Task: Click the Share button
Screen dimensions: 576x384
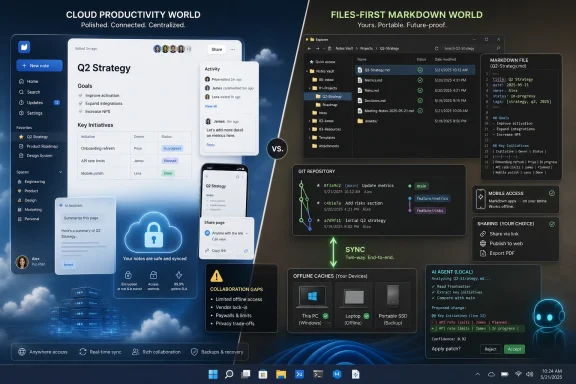Action: point(217,49)
